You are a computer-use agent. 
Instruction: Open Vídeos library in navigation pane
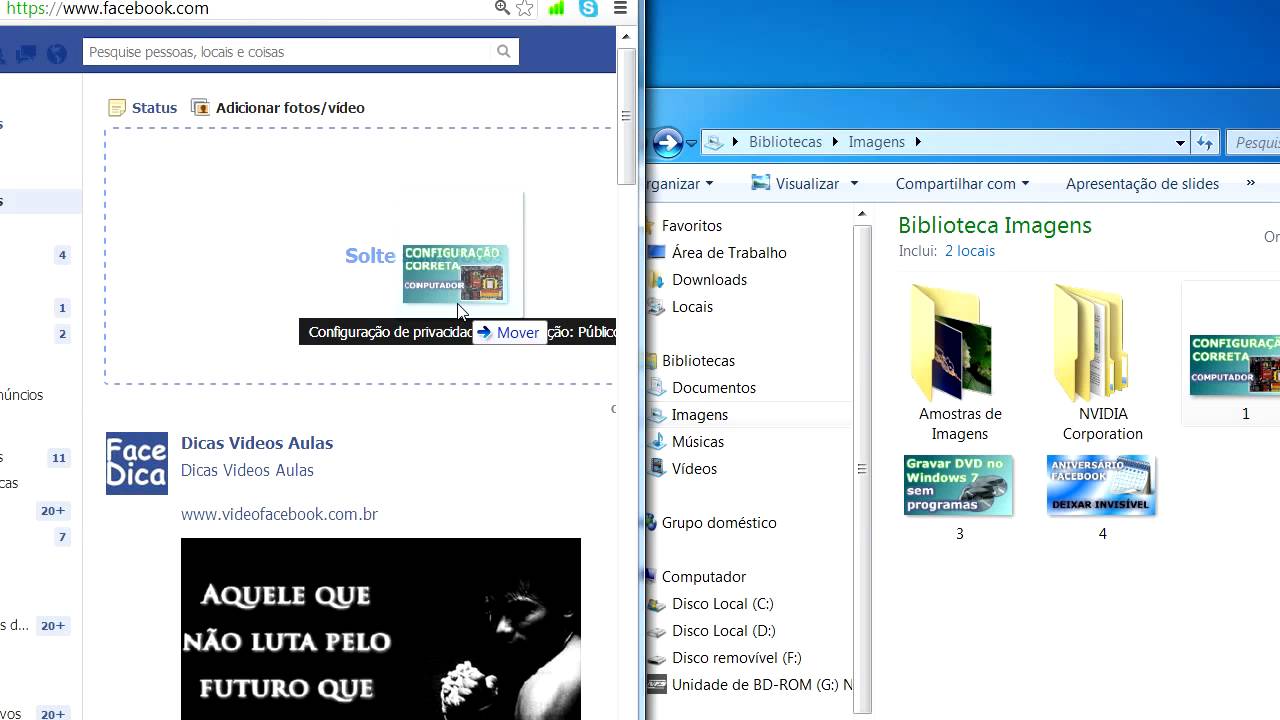click(x=694, y=468)
